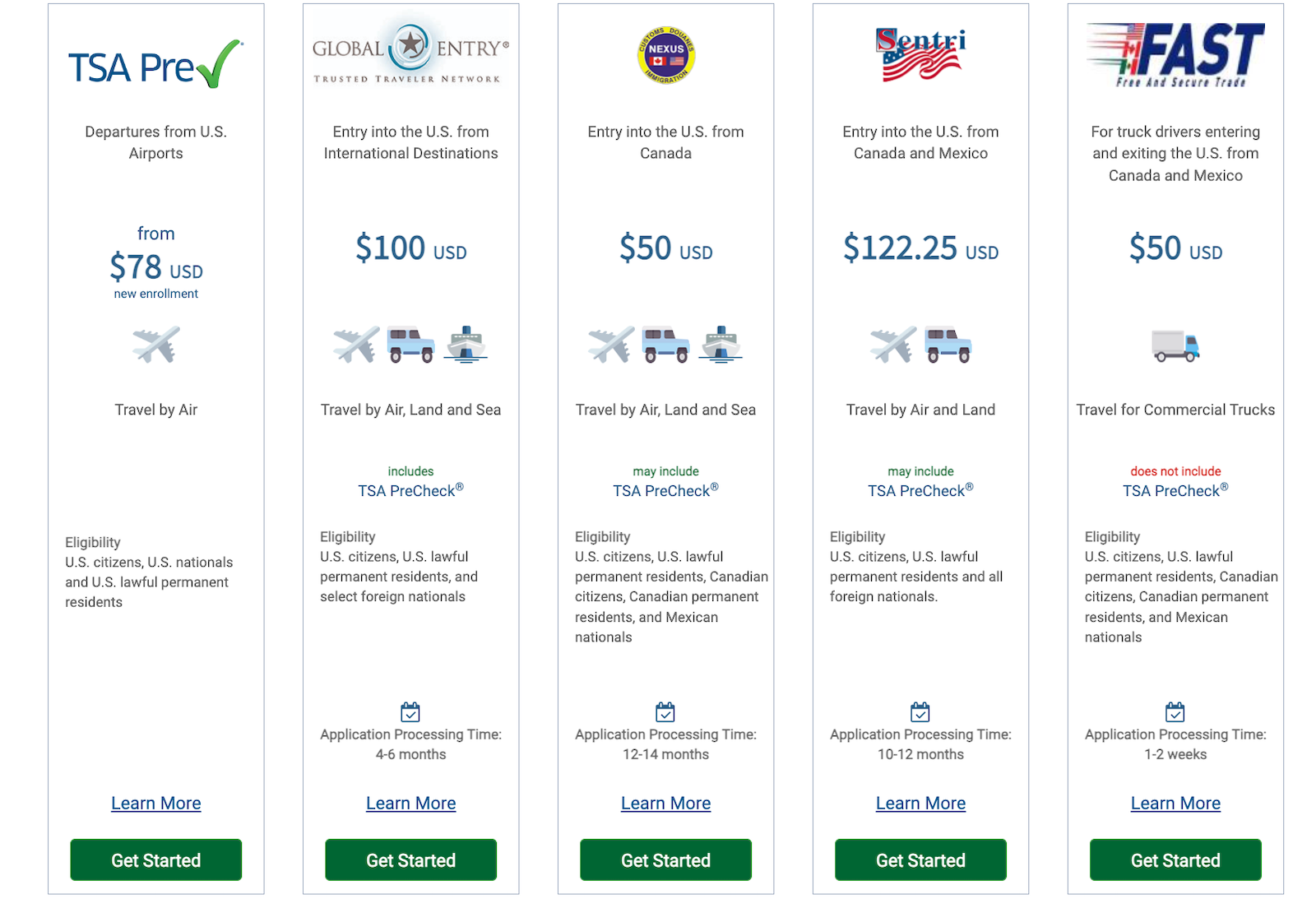Click Get Started for FAST truck program

pos(1175,860)
